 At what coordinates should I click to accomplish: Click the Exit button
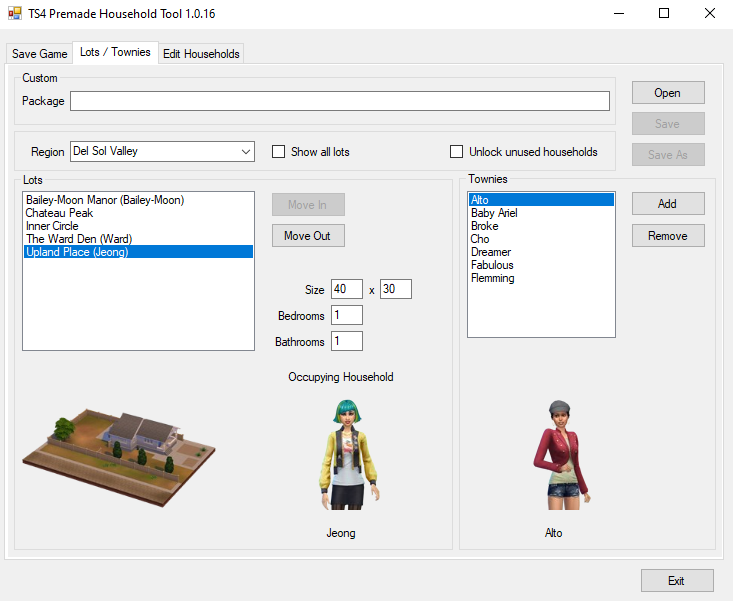point(677,581)
